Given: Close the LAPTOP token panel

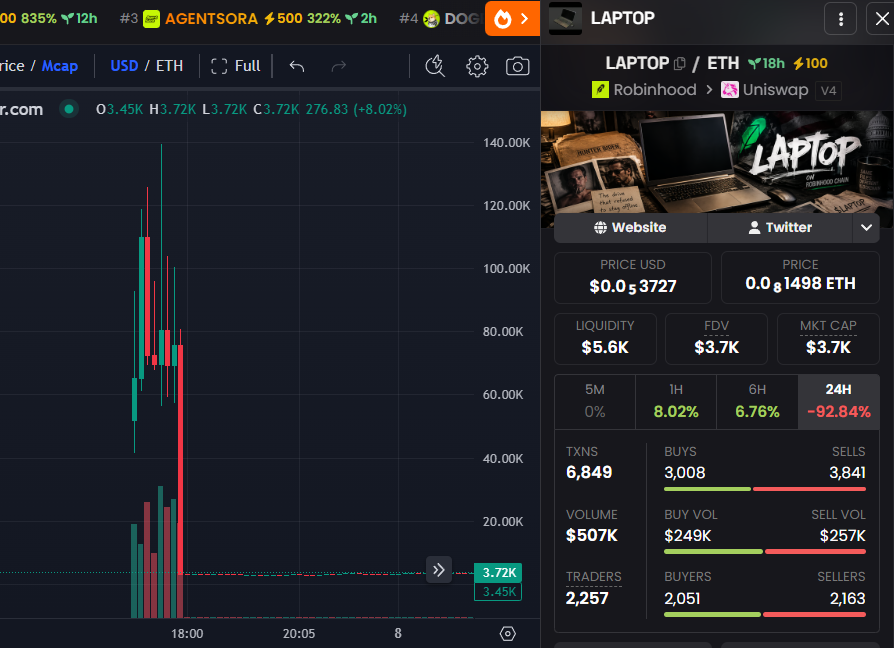Looking at the screenshot, I should click(x=881, y=19).
